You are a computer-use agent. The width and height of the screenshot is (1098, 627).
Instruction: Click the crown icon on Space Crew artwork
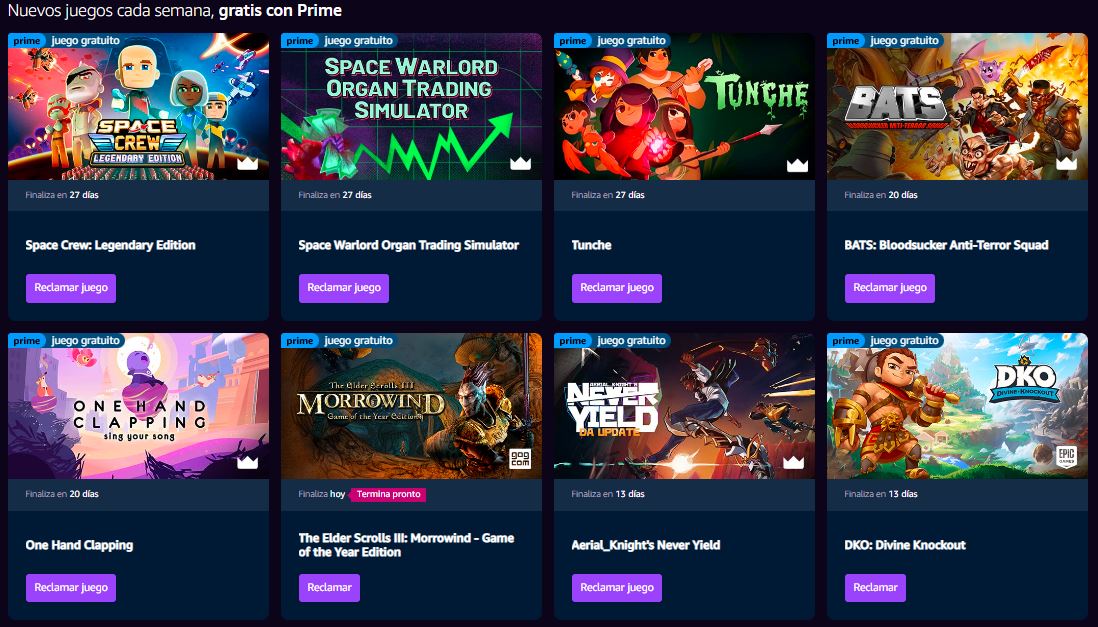pyautogui.click(x=248, y=163)
